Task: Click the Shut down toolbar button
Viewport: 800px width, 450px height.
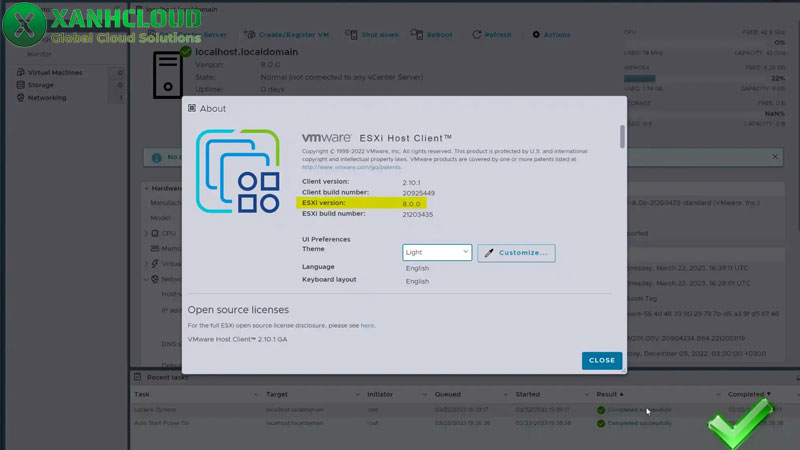Action: 372,35
